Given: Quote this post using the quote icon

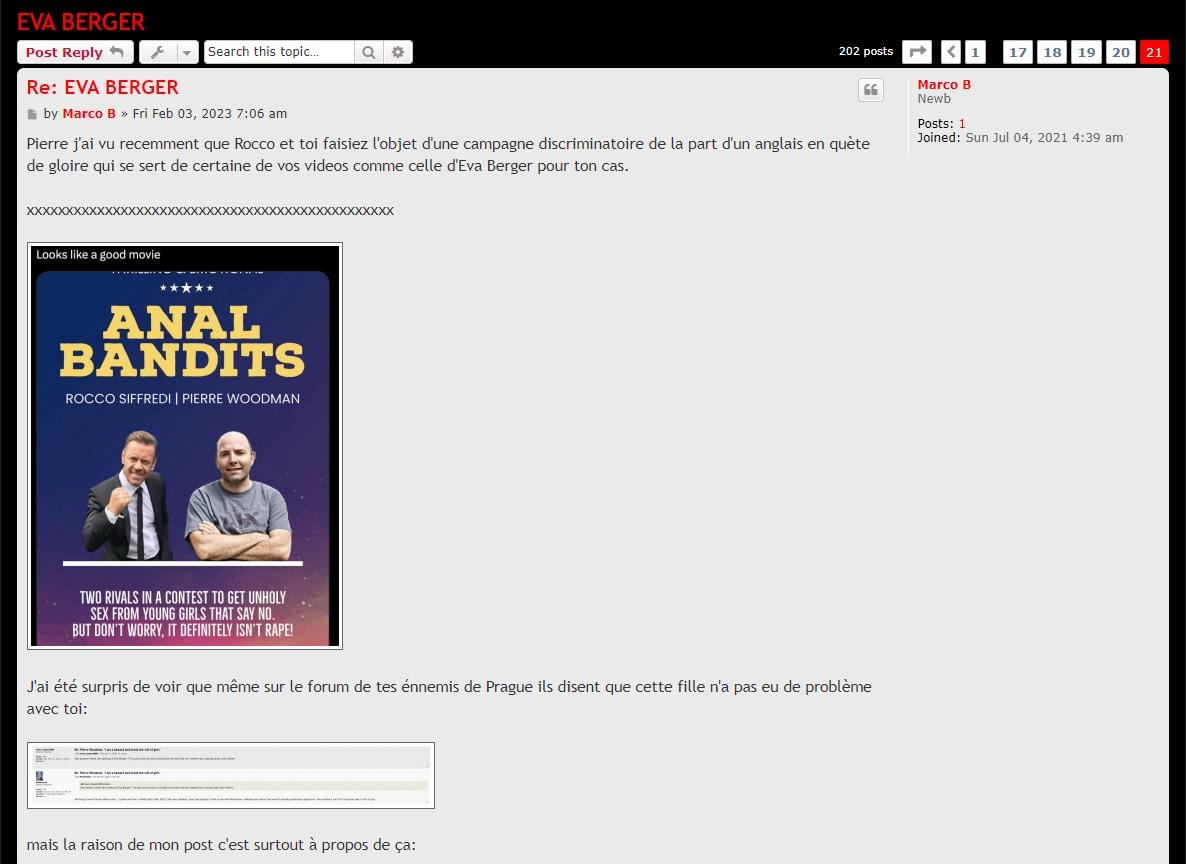Looking at the screenshot, I should coord(871,90).
